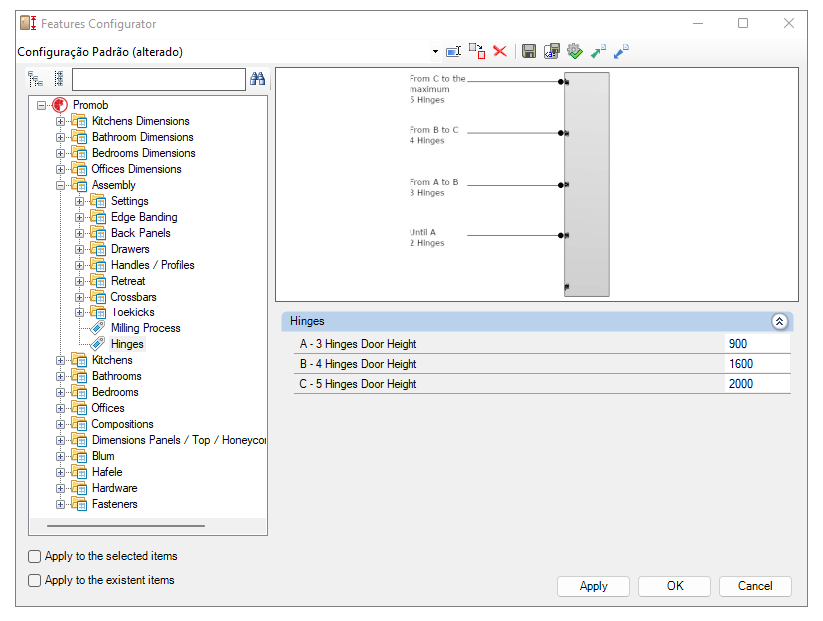The image size is (823, 621).
Task: Expand the Handles / Profiles node
Action: click(79, 266)
